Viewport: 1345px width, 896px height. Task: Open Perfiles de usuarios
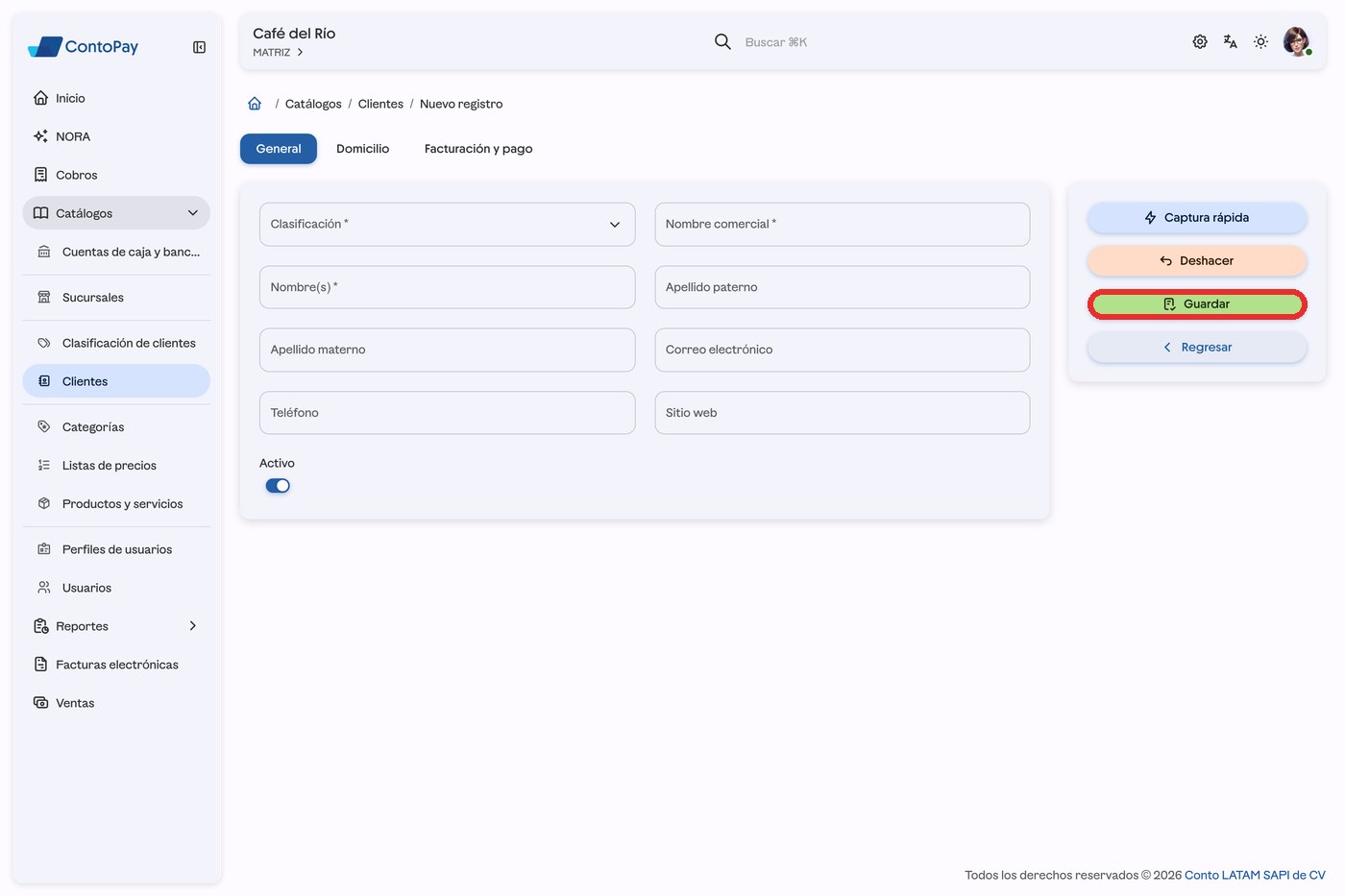click(x=116, y=549)
